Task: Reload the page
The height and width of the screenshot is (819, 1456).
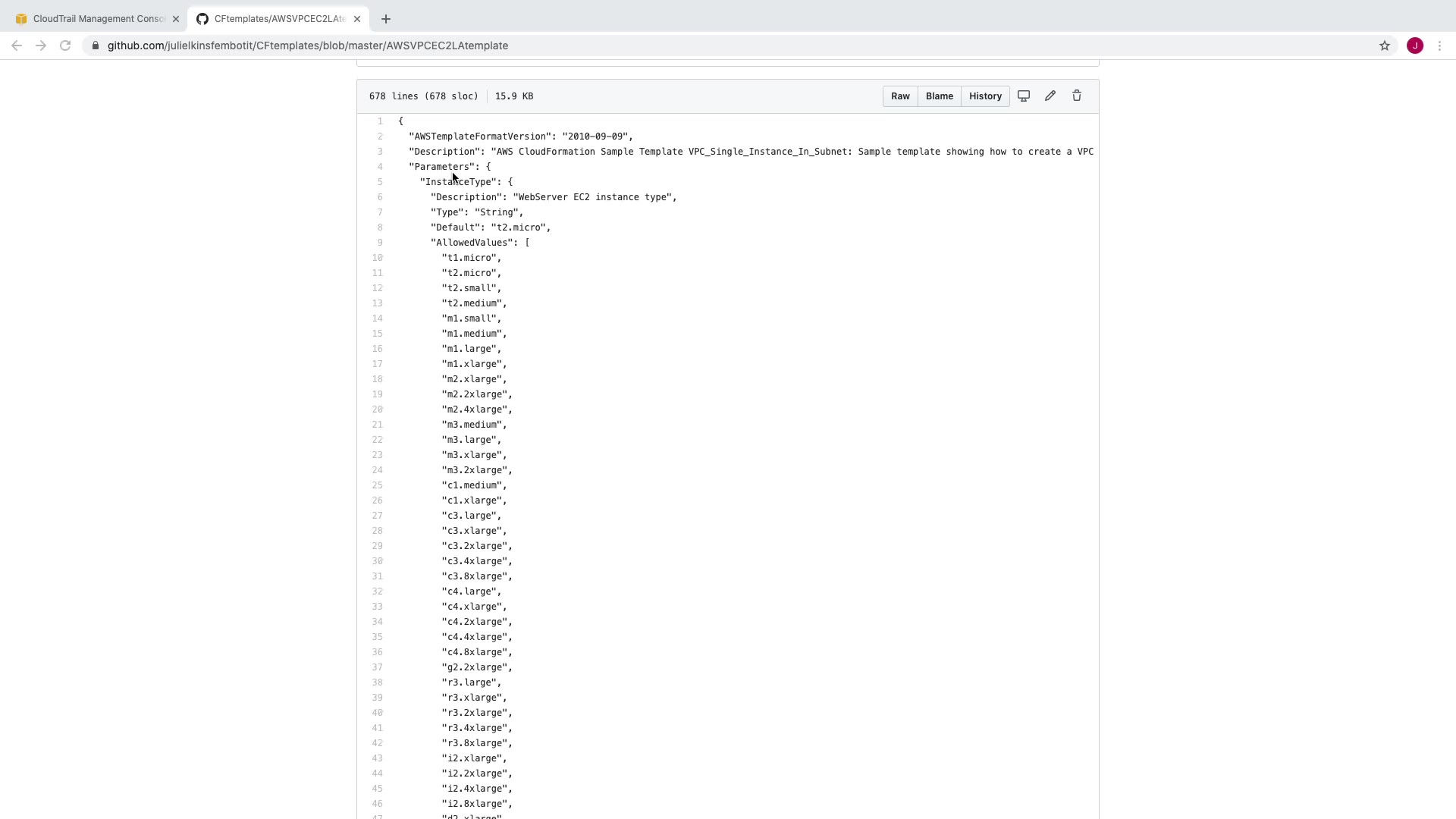Action: coord(65,46)
